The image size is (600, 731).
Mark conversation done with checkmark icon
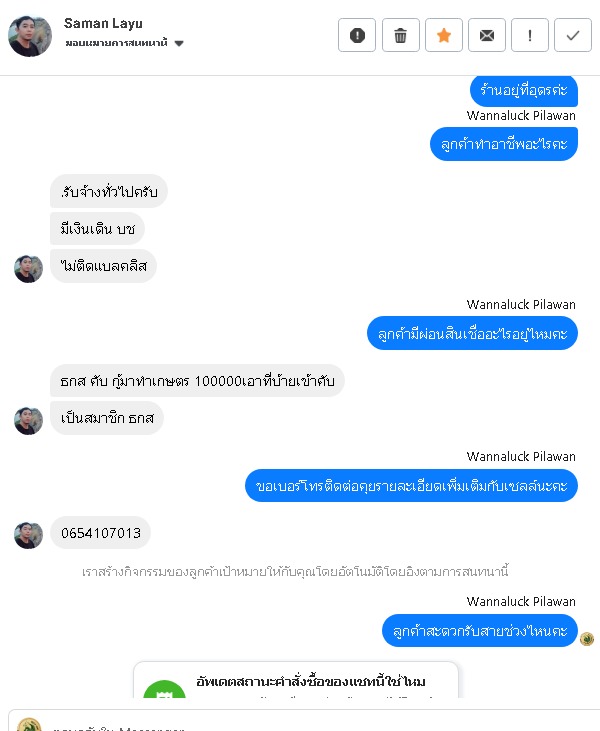coord(572,35)
